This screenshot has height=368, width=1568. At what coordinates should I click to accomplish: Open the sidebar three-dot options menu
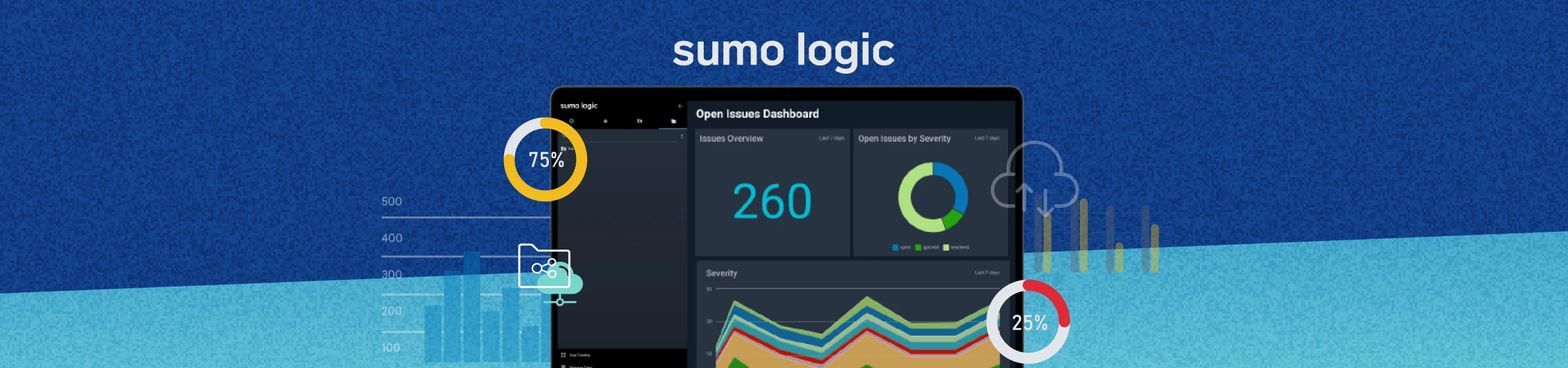682,137
